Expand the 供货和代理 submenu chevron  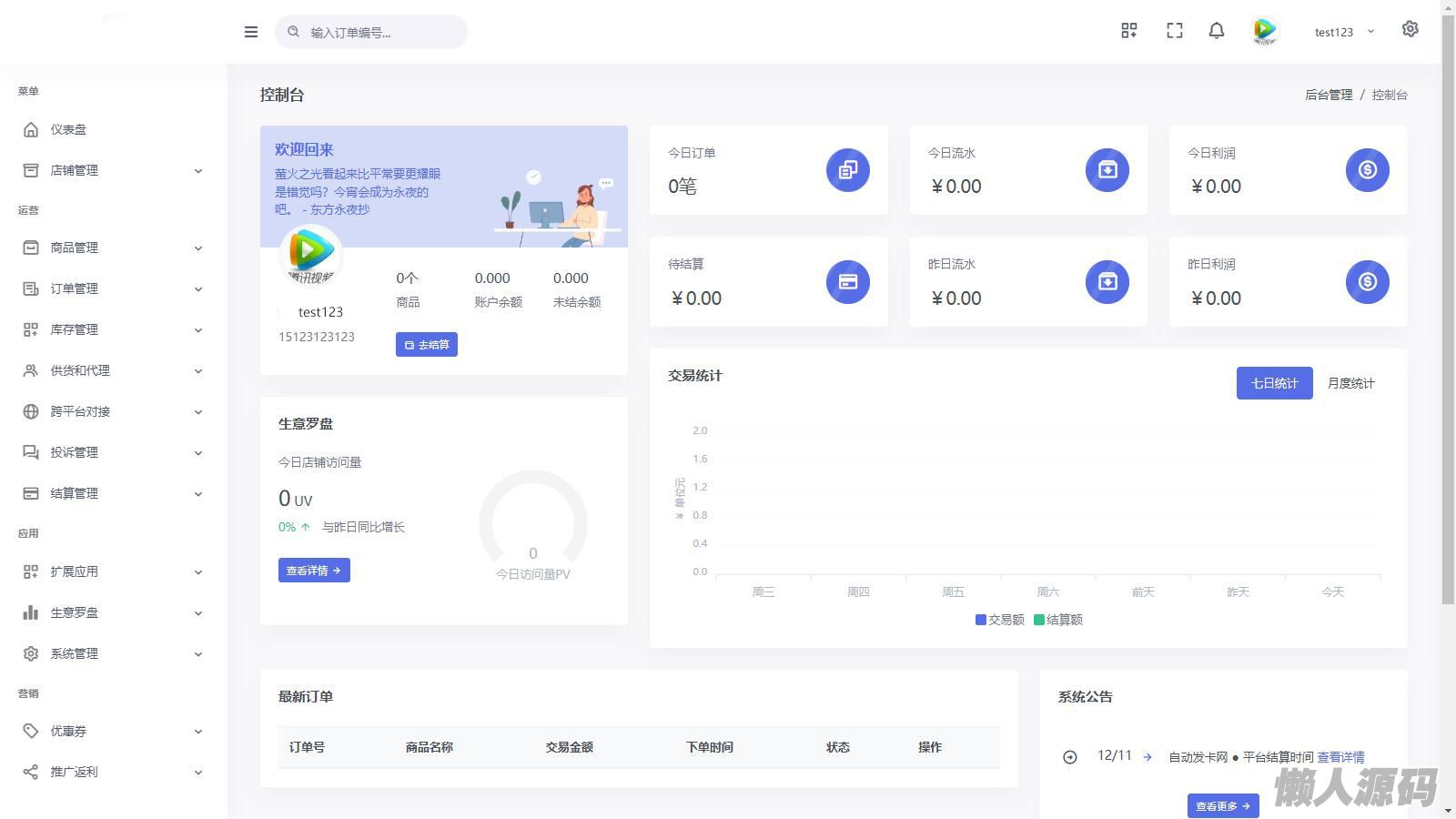point(198,371)
